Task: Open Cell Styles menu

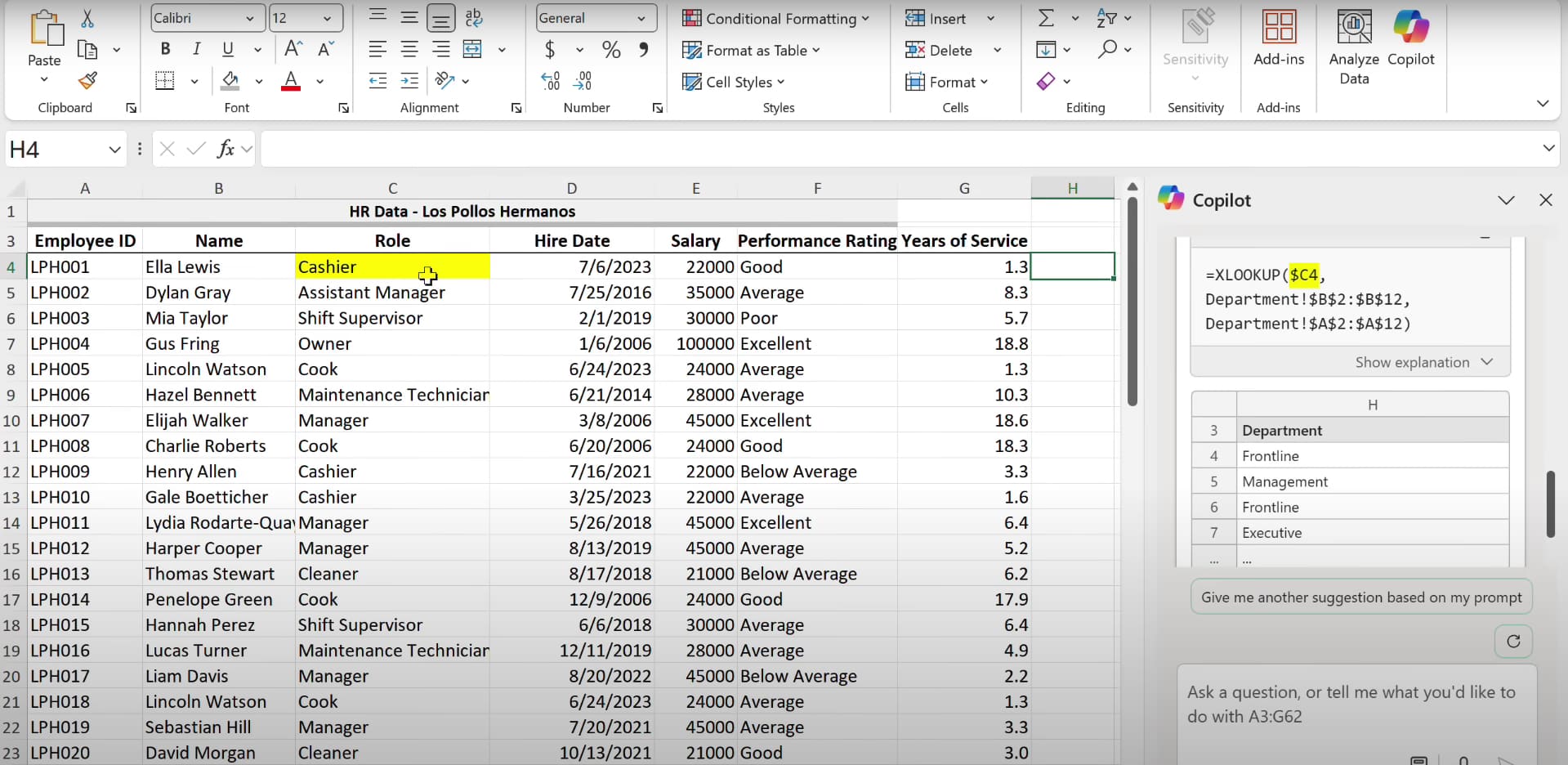Action: click(733, 82)
